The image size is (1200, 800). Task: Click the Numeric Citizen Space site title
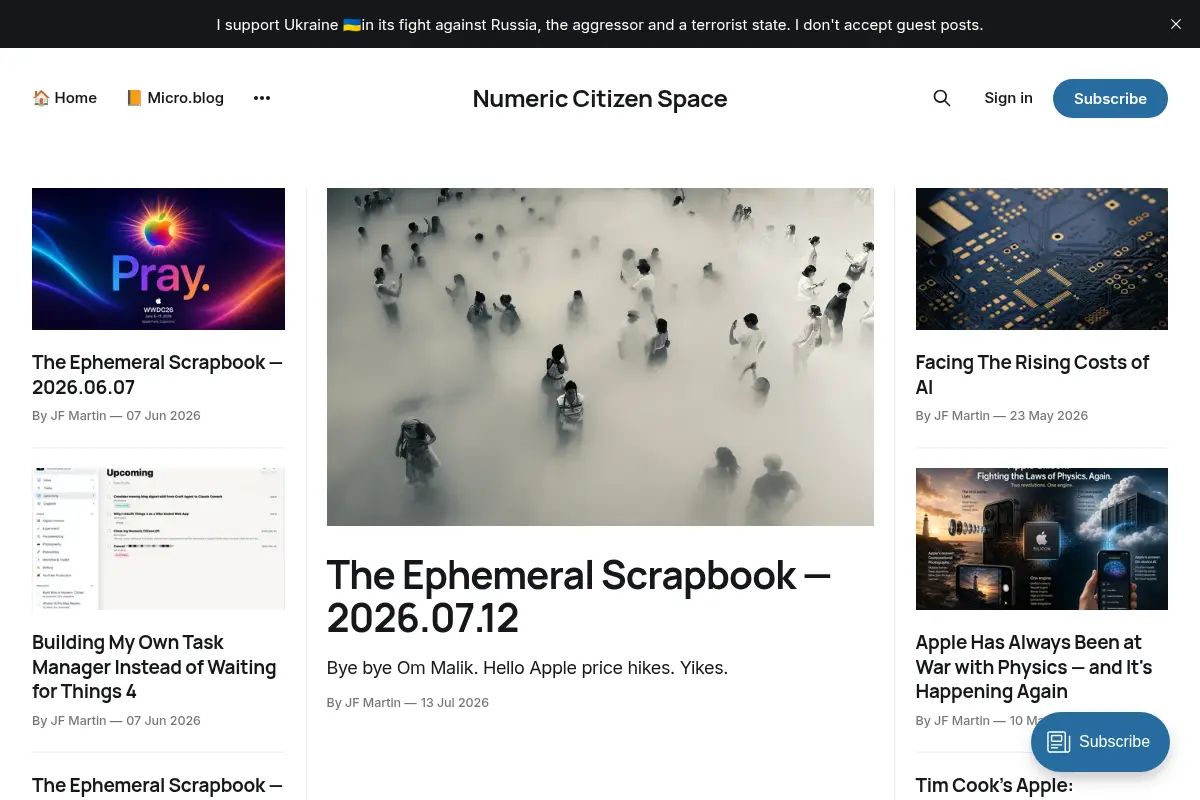click(x=600, y=99)
